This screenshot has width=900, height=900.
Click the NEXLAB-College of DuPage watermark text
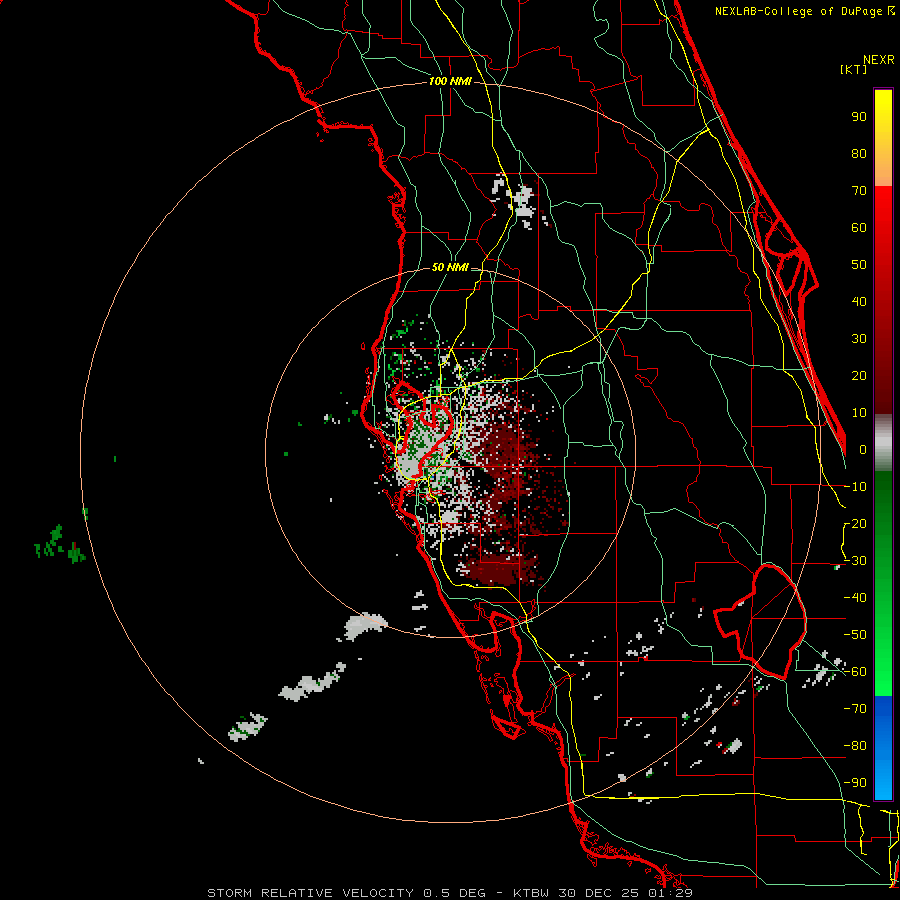pyautogui.click(x=804, y=11)
